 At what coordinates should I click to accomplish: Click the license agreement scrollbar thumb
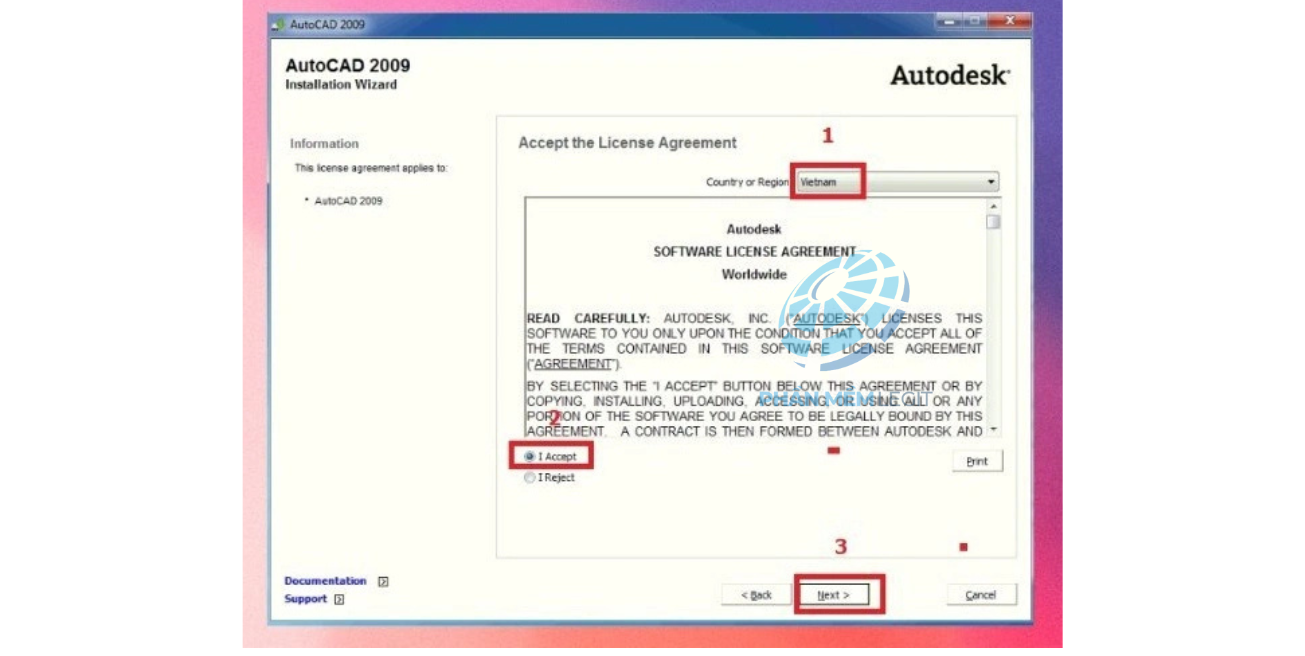coord(993,221)
